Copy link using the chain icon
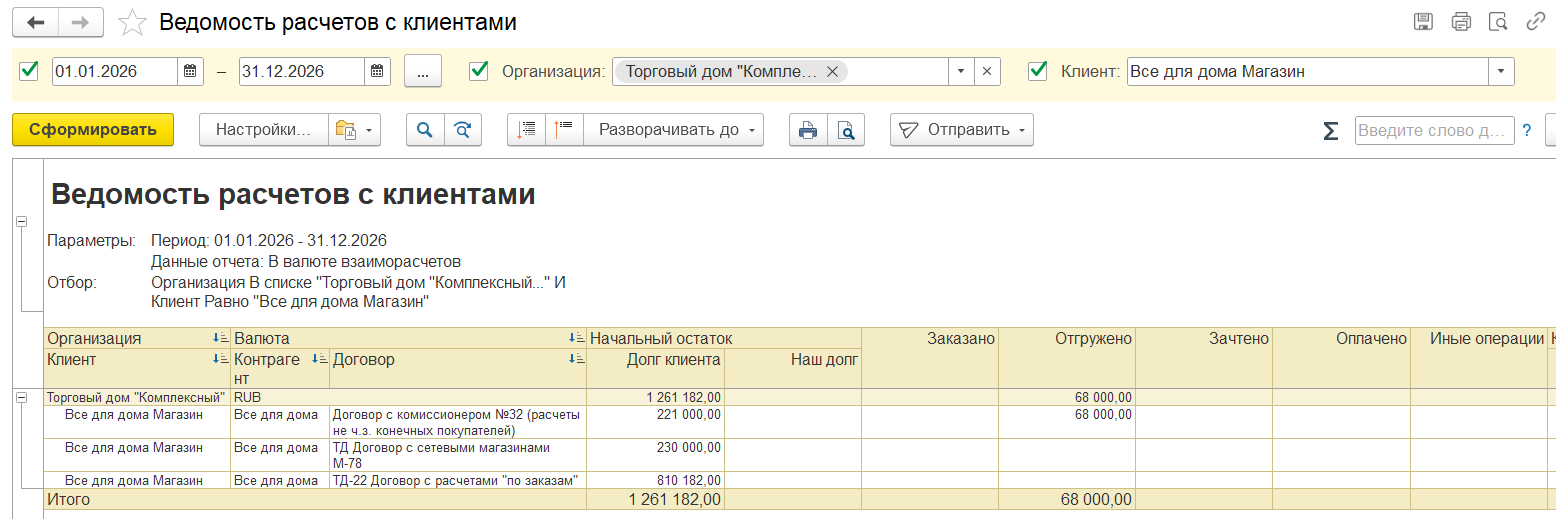This screenshot has height=519, width=1556. [1535, 22]
